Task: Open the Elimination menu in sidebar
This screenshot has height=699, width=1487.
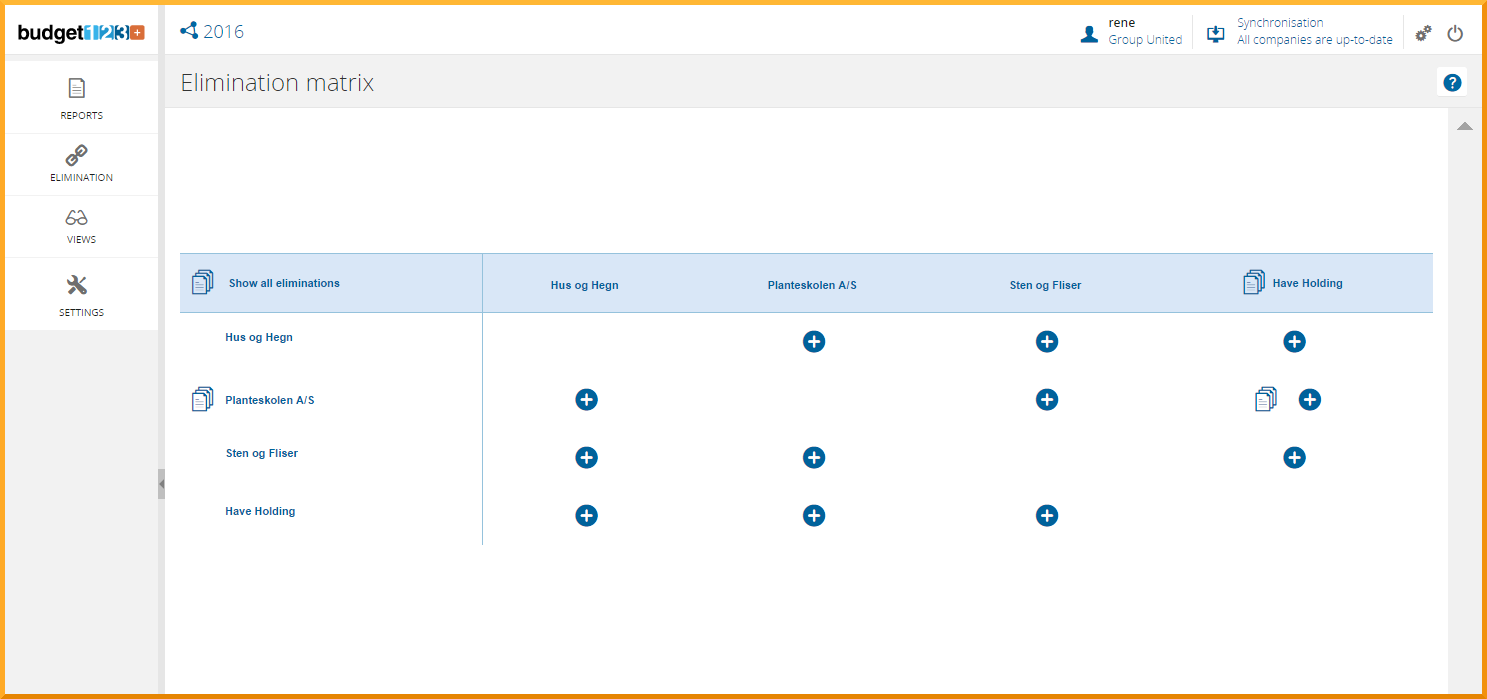Action: pyautogui.click(x=81, y=164)
